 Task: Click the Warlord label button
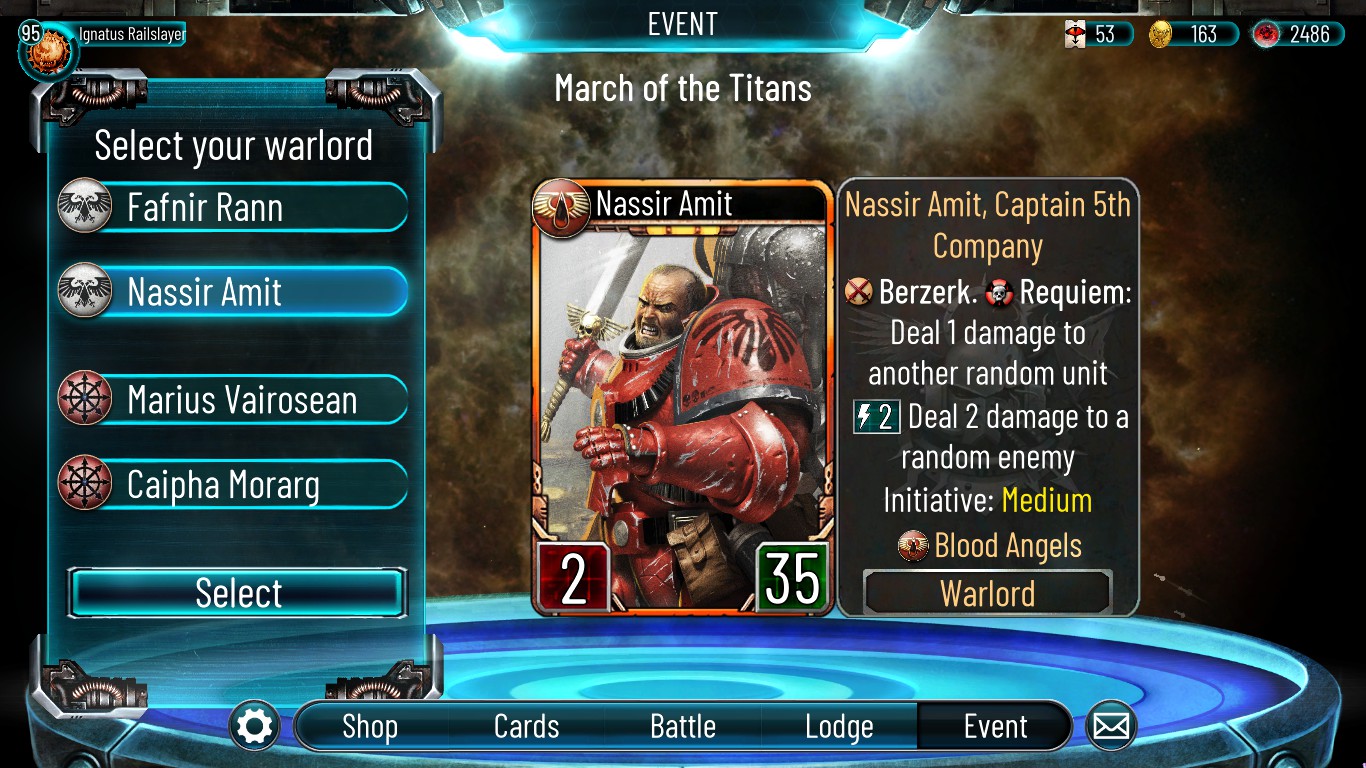(987, 593)
